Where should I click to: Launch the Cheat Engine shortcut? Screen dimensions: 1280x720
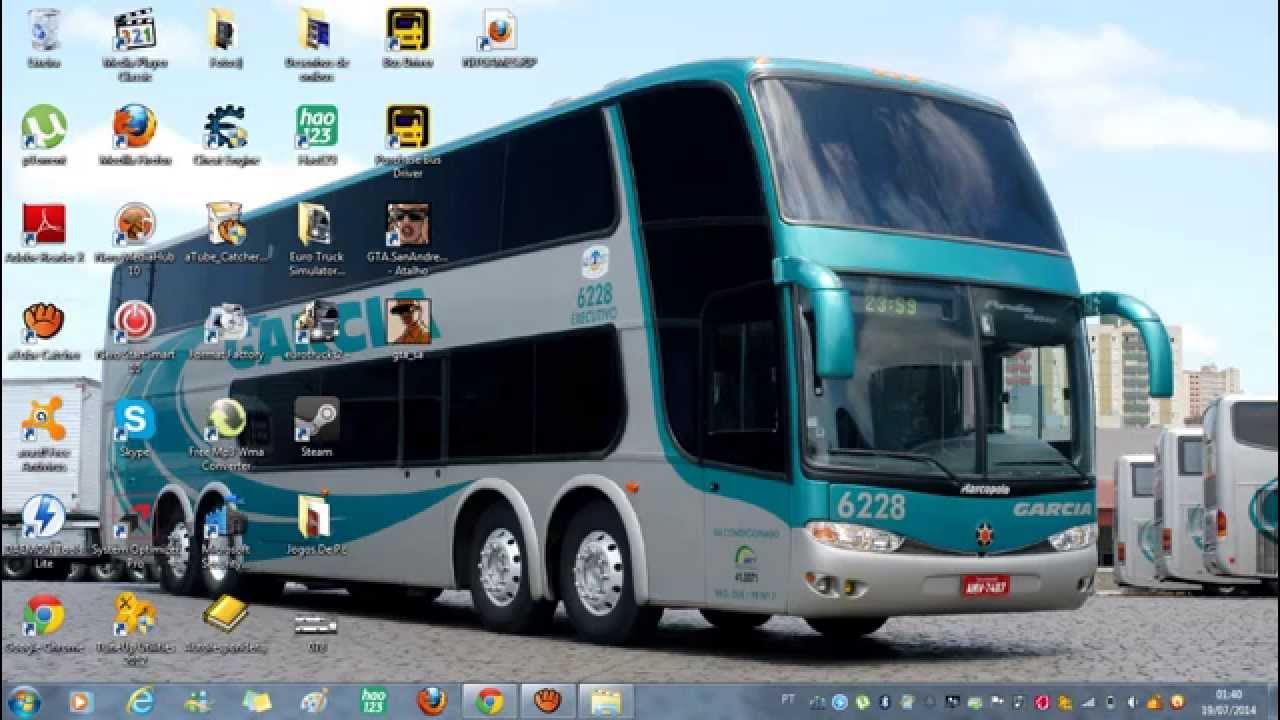point(226,135)
